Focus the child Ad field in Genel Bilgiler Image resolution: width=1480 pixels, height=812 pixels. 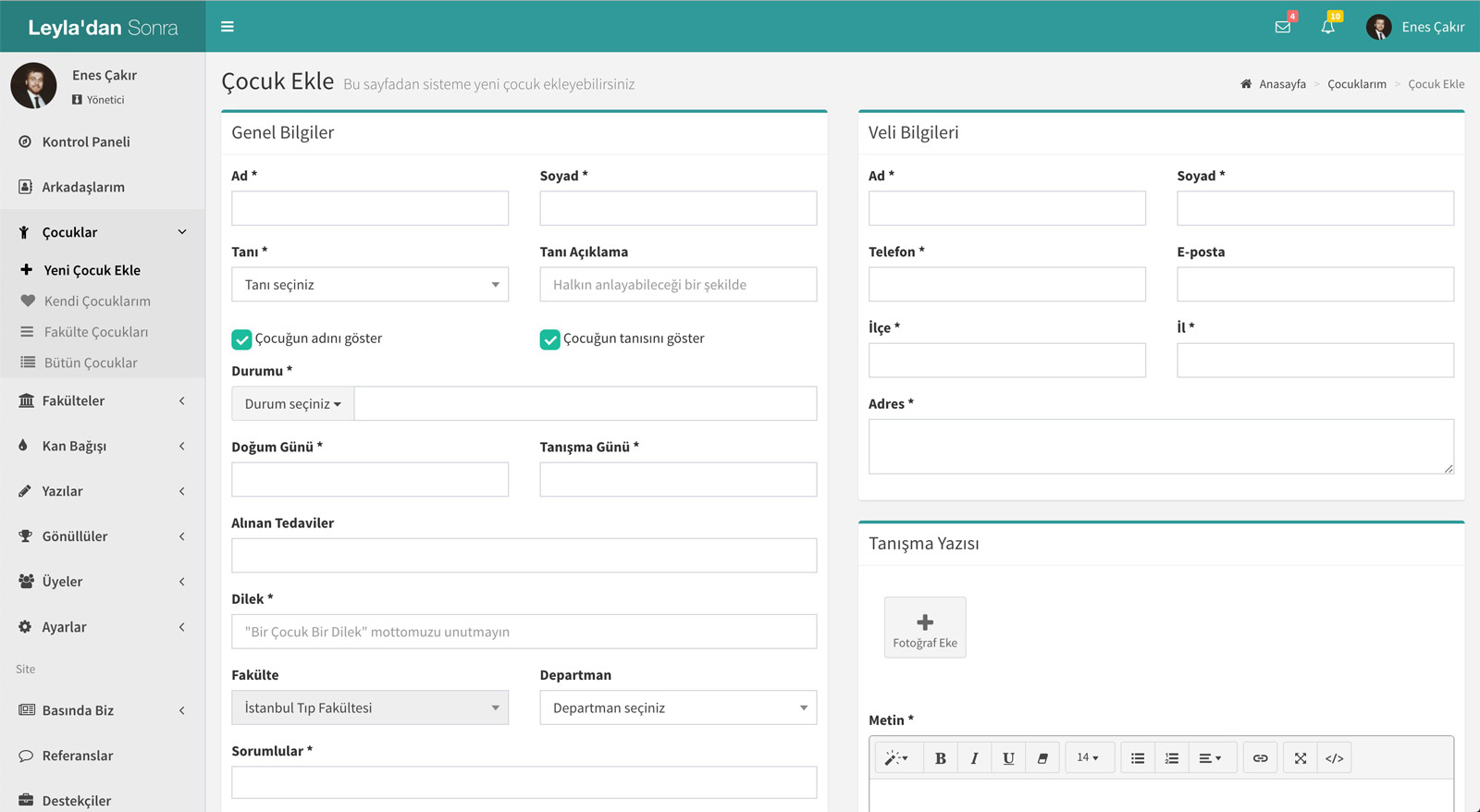tap(370, 208)
